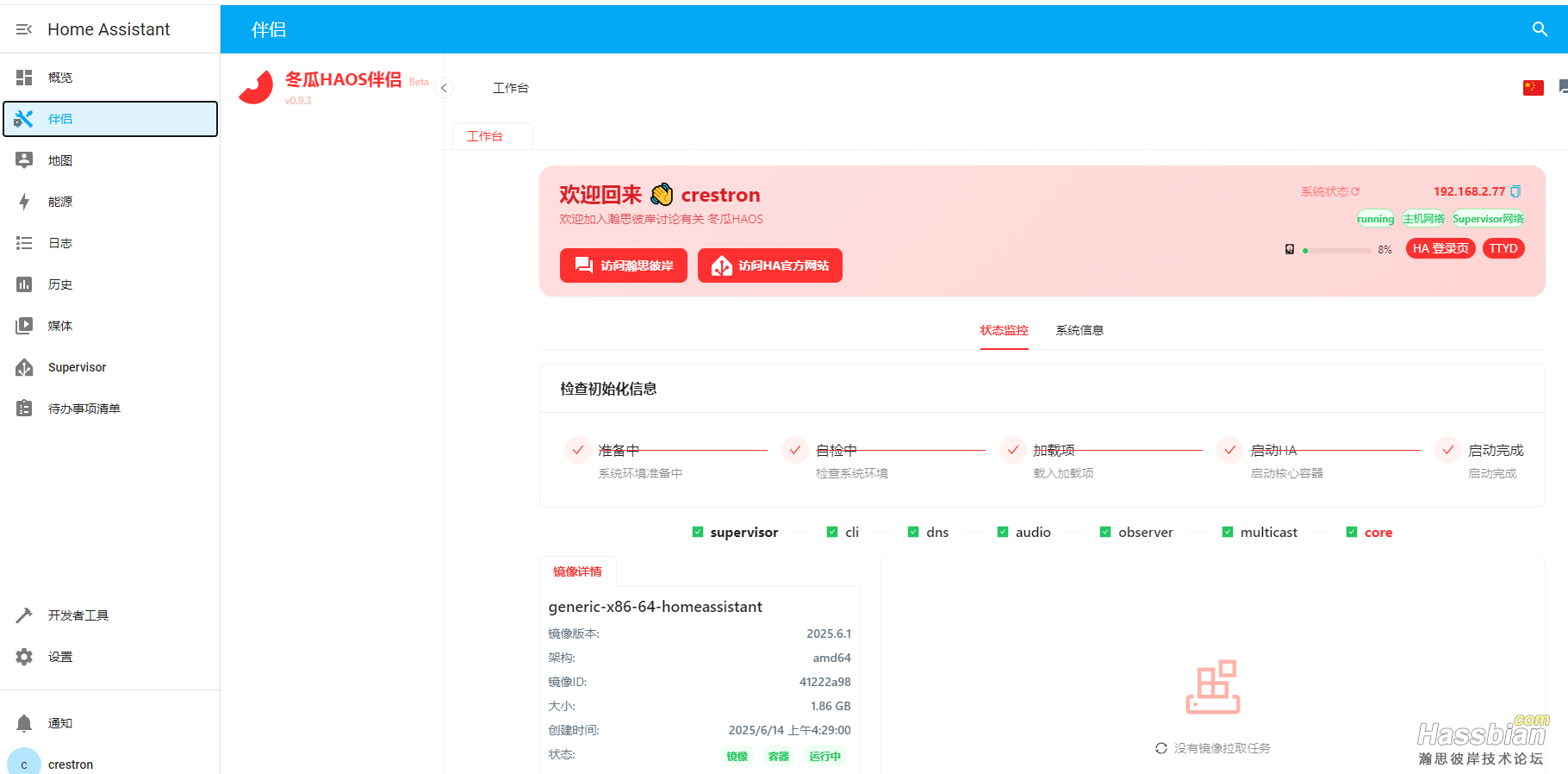Click the running status badge
The height and width of the screenshot is (774, 1568).
[x=1376, y=219]
